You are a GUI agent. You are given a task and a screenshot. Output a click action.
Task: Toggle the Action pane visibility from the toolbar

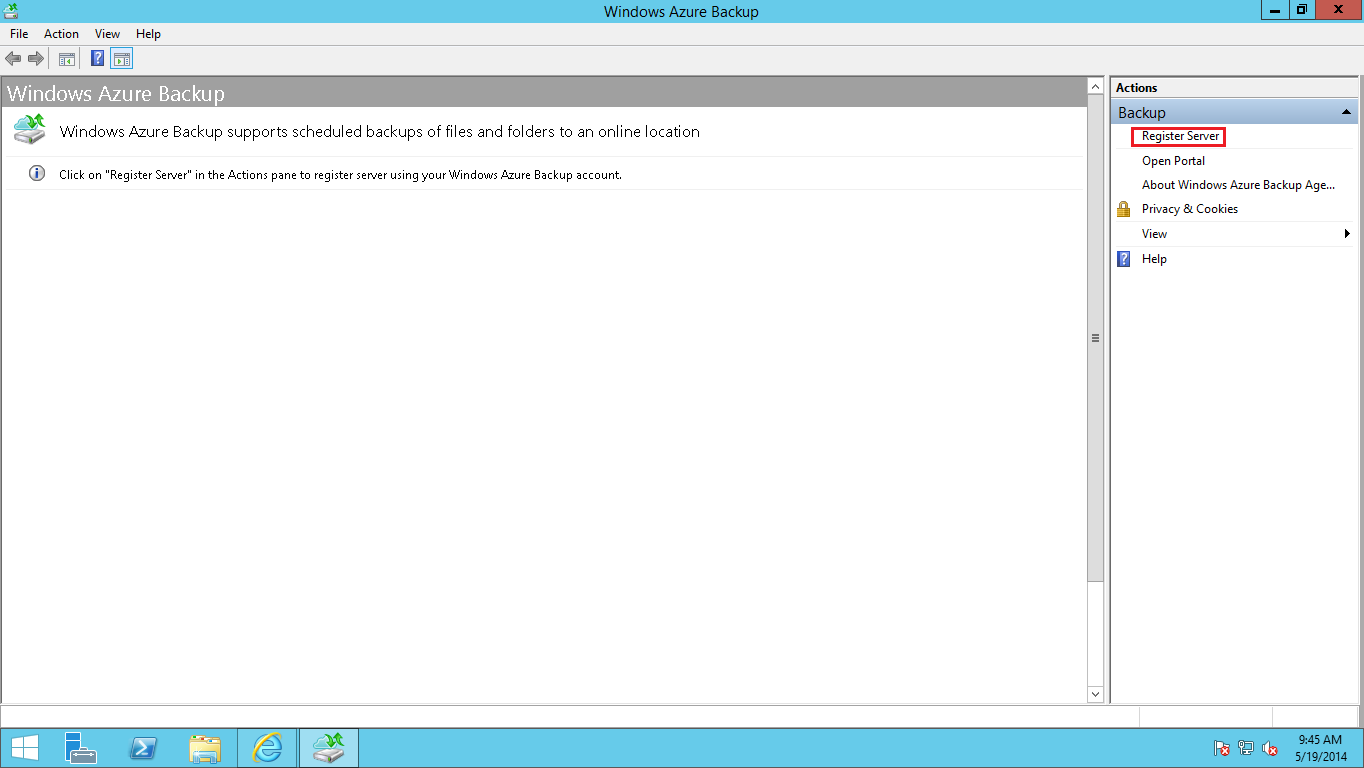click(121, 58)
